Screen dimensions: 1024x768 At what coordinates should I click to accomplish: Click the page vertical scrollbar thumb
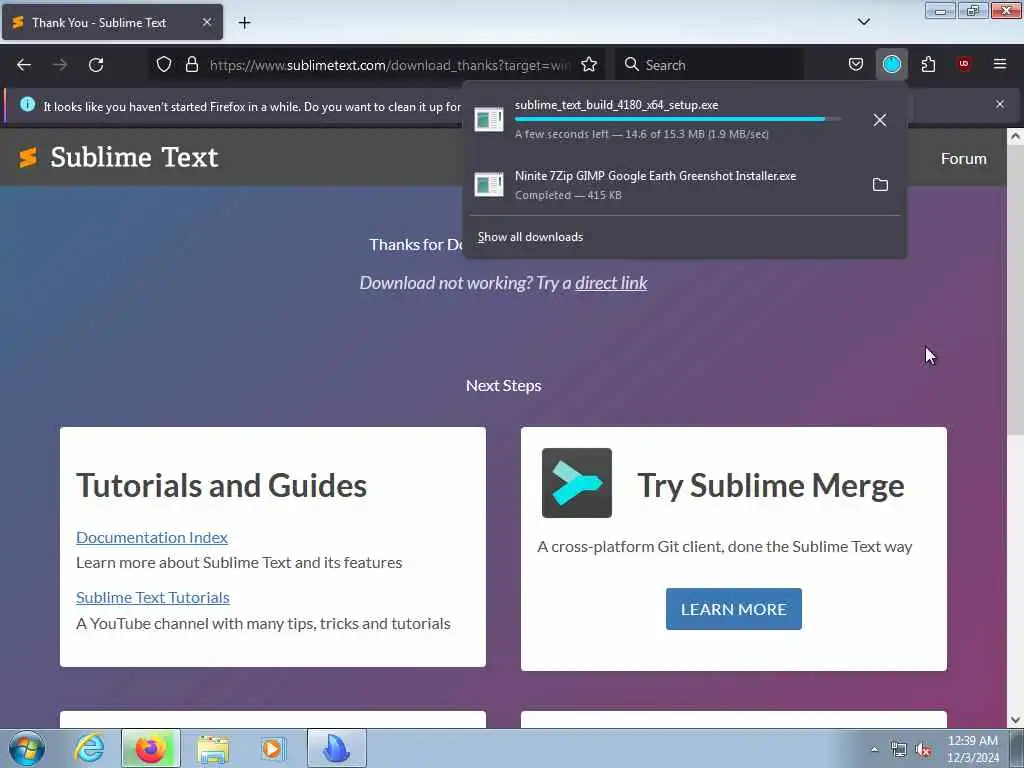1015,289
